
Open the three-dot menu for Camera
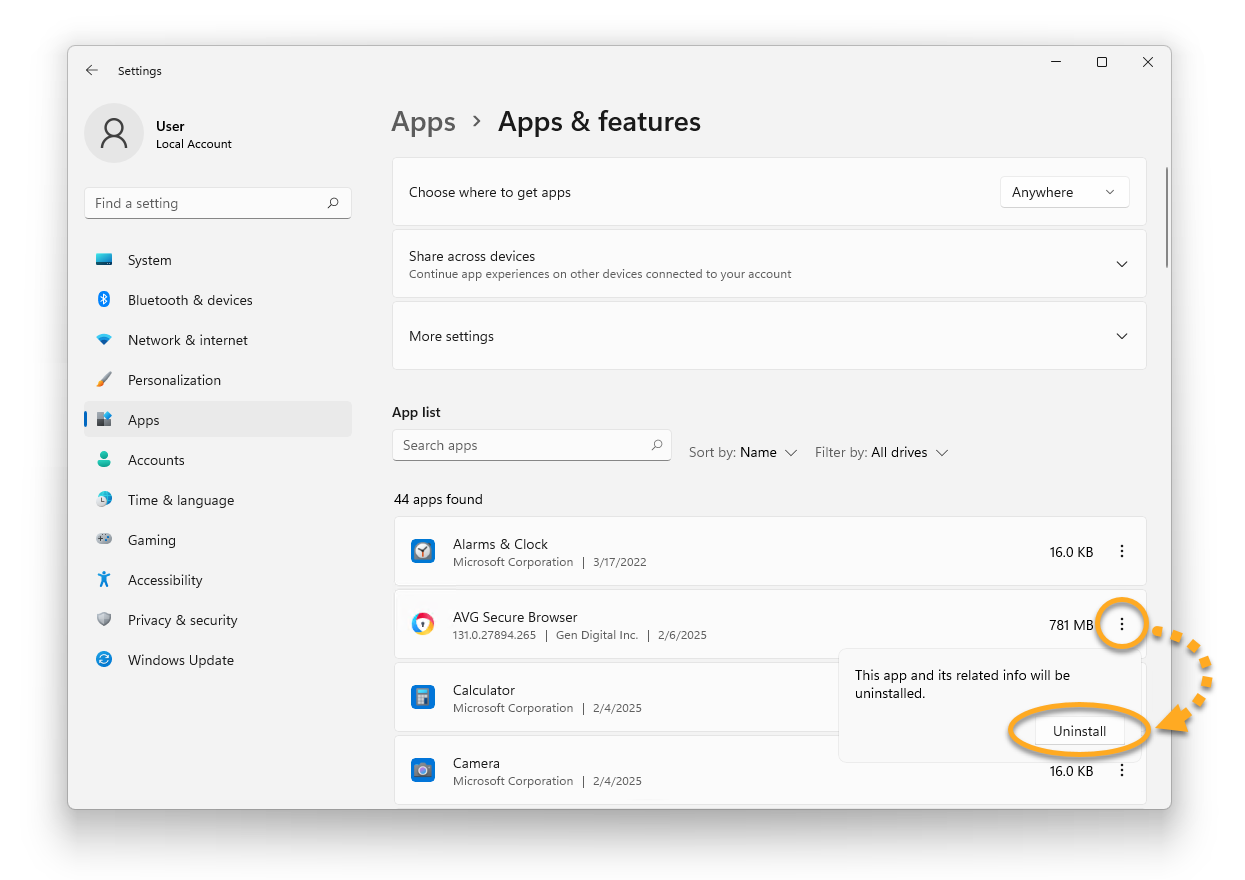click(1122, 770)
